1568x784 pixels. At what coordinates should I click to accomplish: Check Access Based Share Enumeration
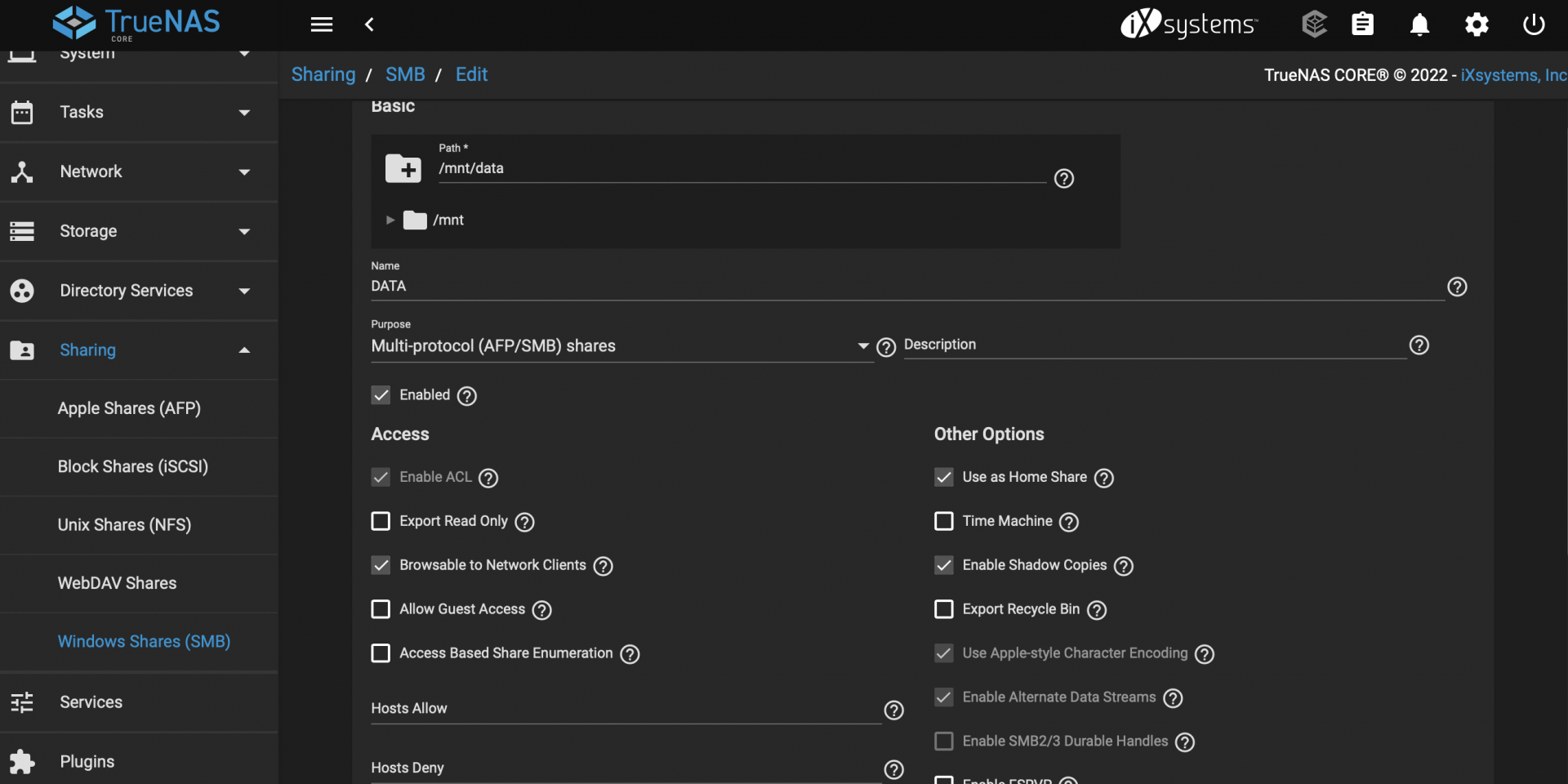click(381, 653)
